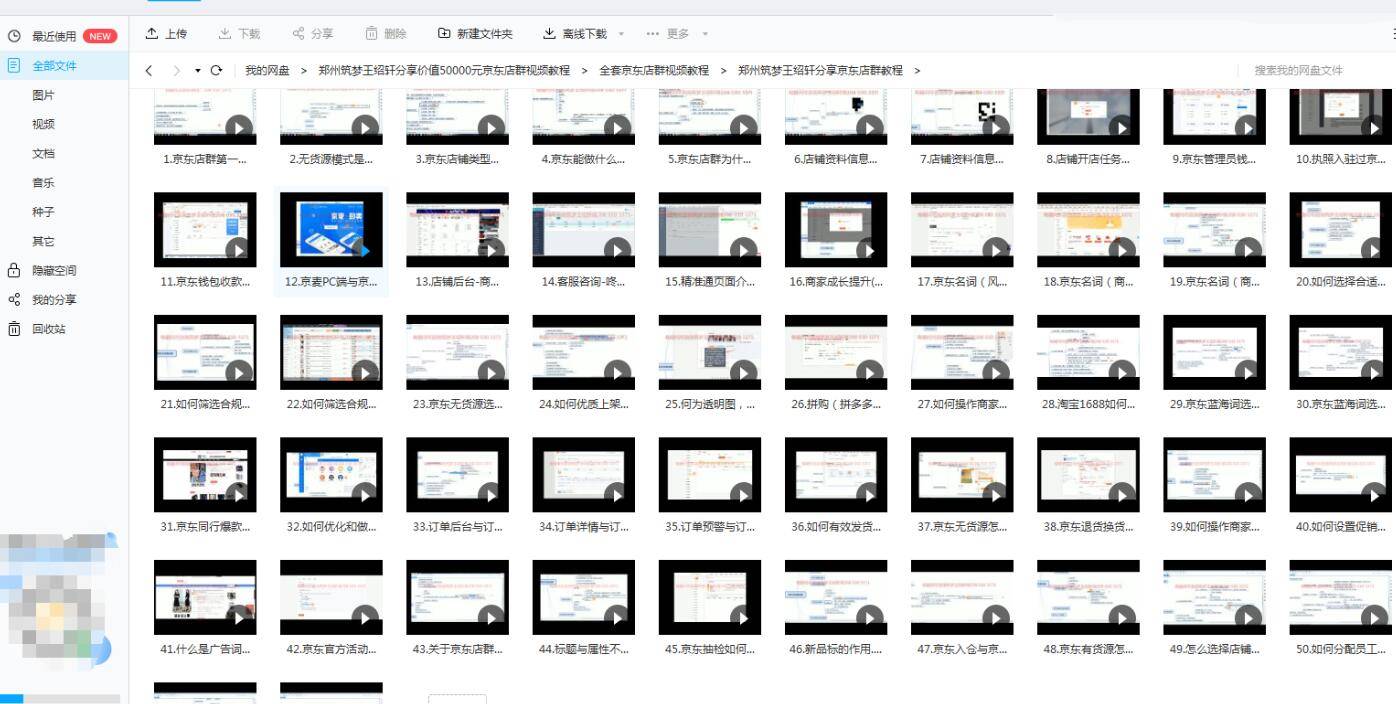The width and height of the screenshot is (1396, 704).
Task: Open the 图片 category
Action: pos(44,95)
